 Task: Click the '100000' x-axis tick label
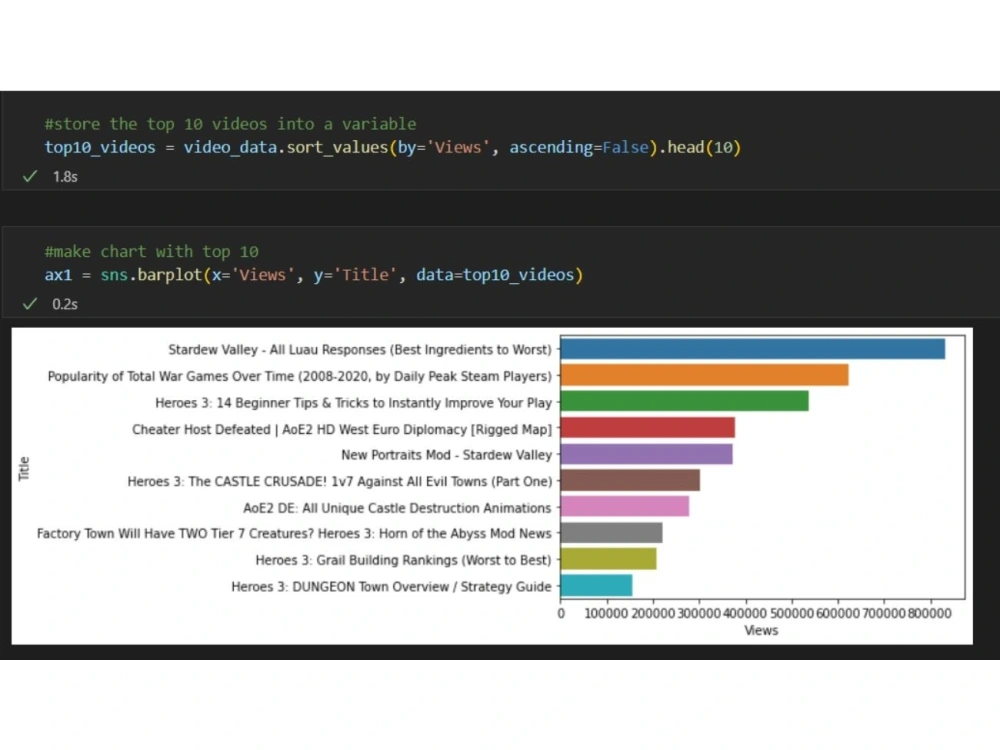pos(606,614)
